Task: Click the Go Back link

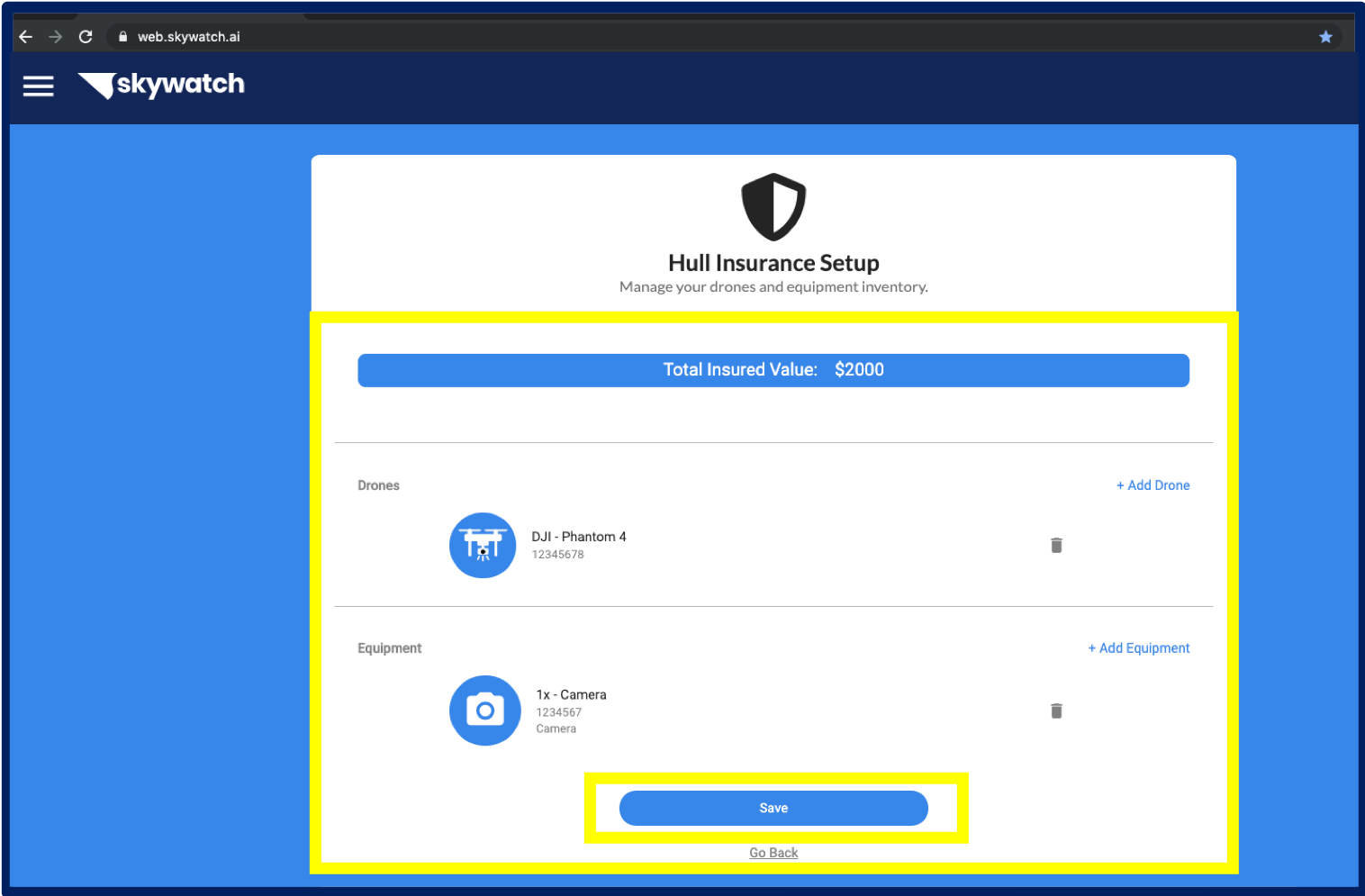Action: 773,853
